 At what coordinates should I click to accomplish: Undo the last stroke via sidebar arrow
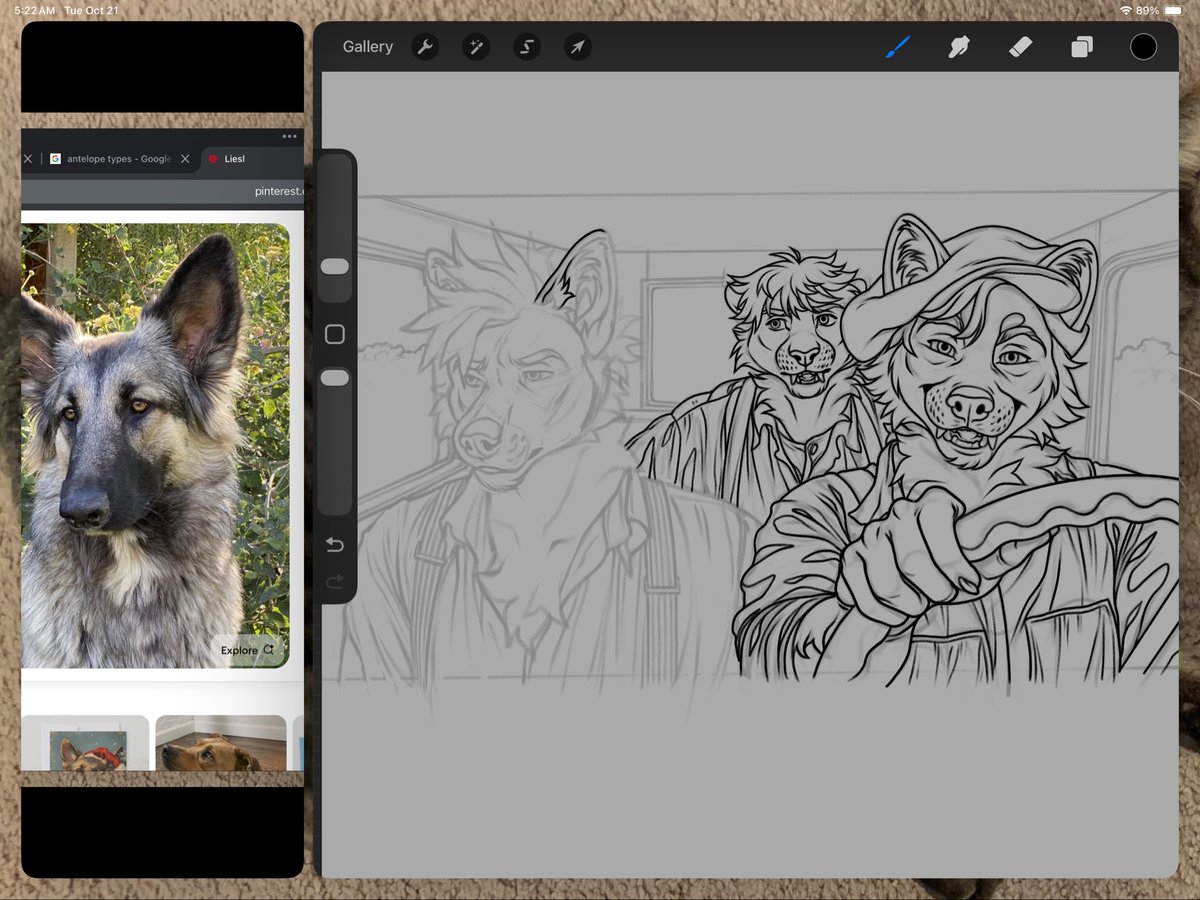(x=335, y=545)
